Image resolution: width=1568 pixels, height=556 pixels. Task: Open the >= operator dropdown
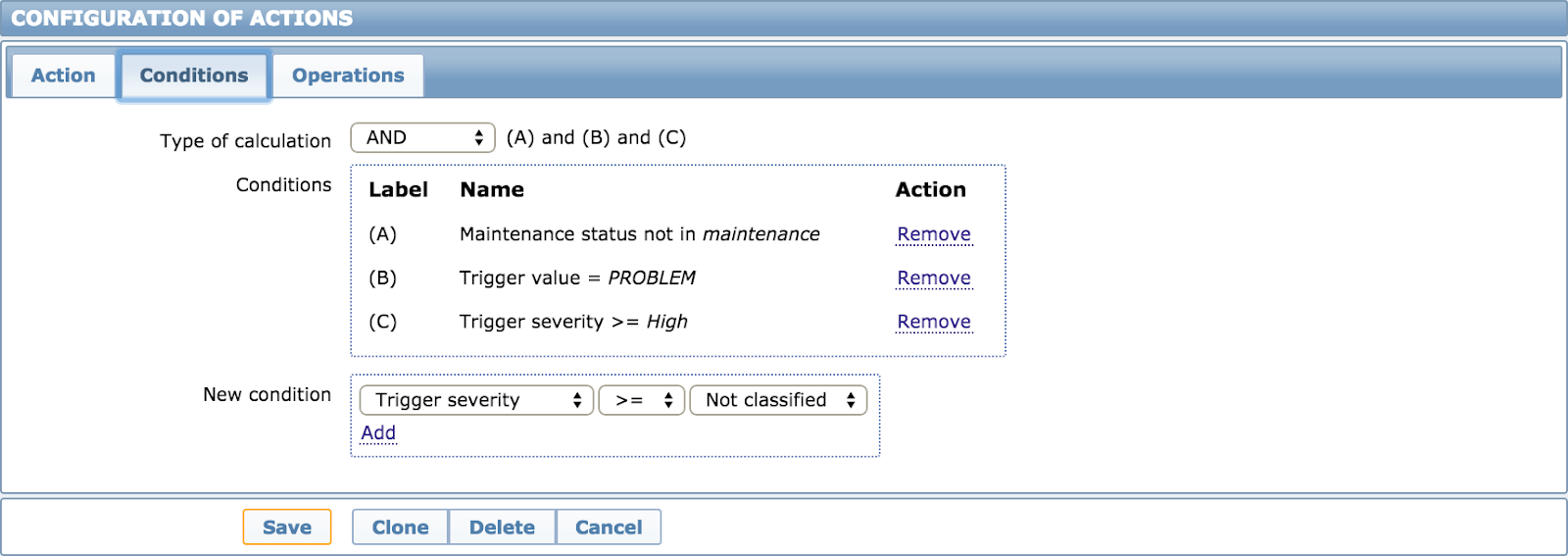642,400
